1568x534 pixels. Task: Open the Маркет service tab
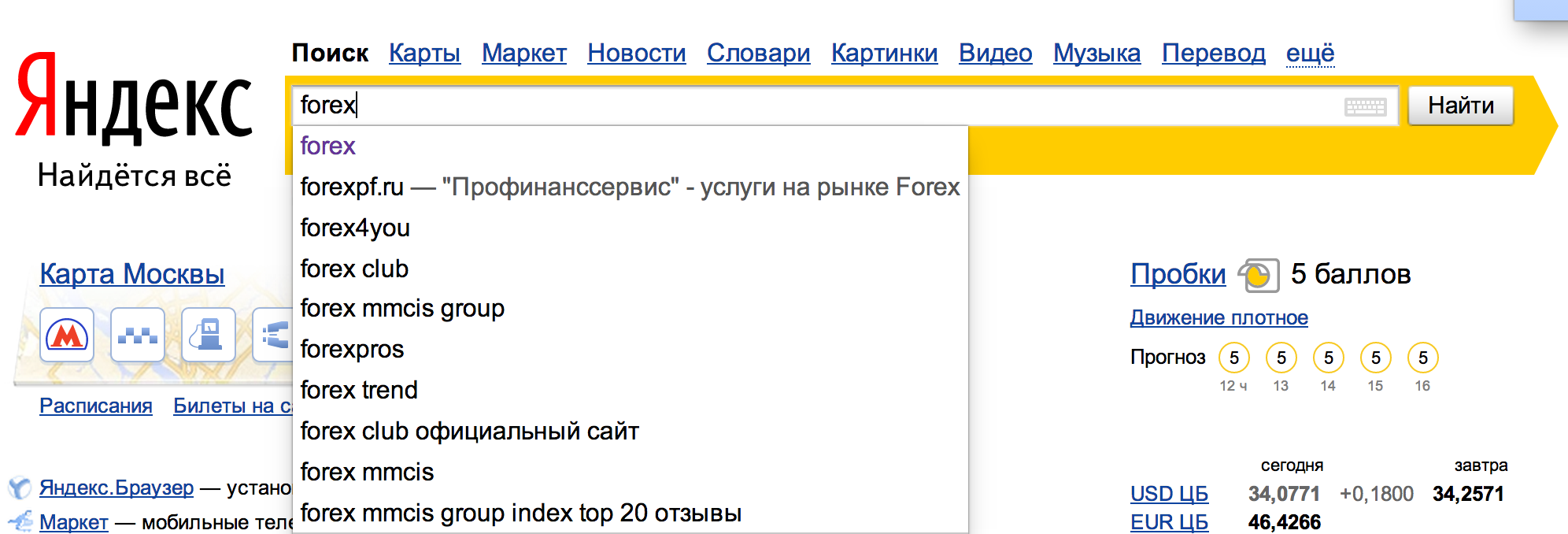(524, 53)
